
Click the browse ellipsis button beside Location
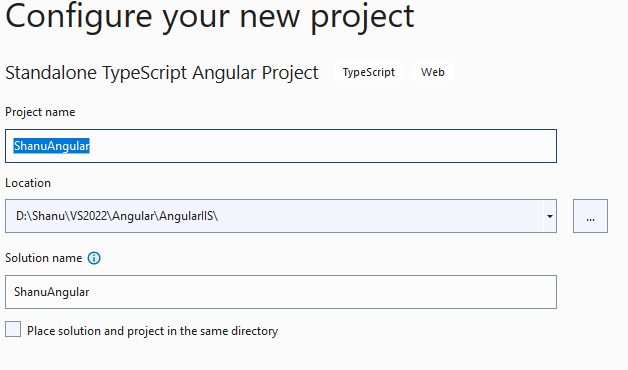[x=590, y=216]
